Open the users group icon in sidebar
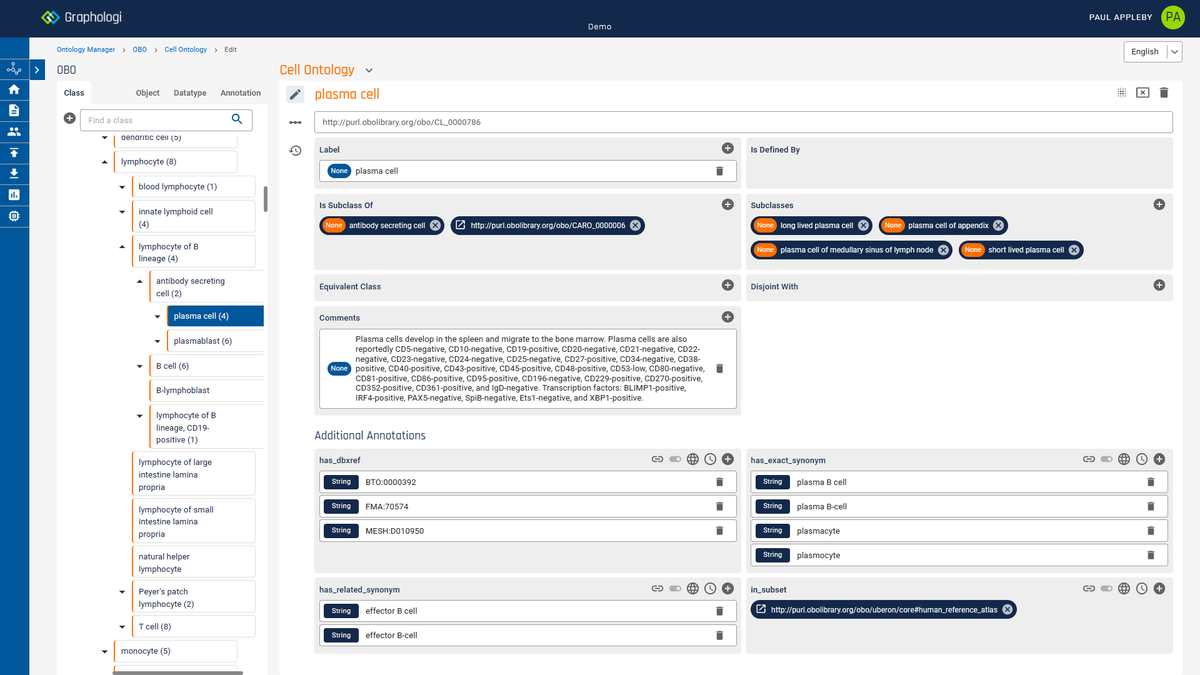 point(14,131)
